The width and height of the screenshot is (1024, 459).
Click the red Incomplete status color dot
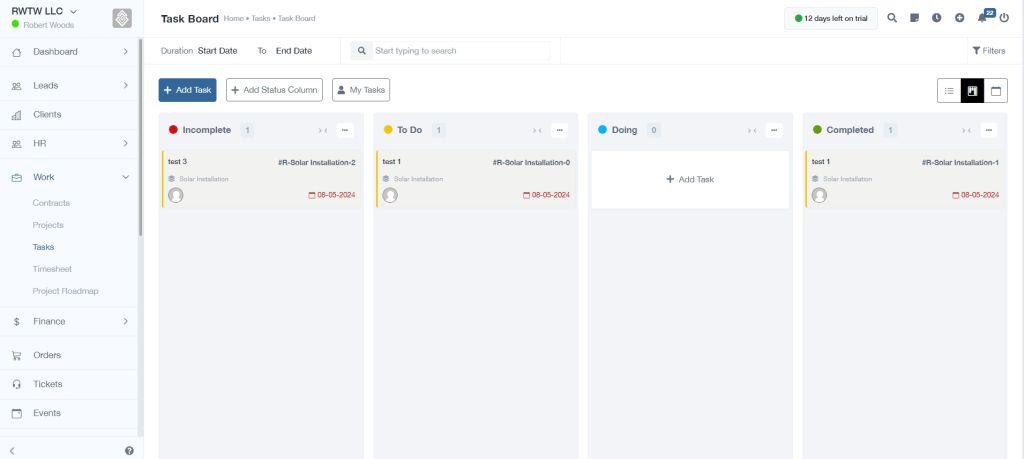tap(173, 130)
